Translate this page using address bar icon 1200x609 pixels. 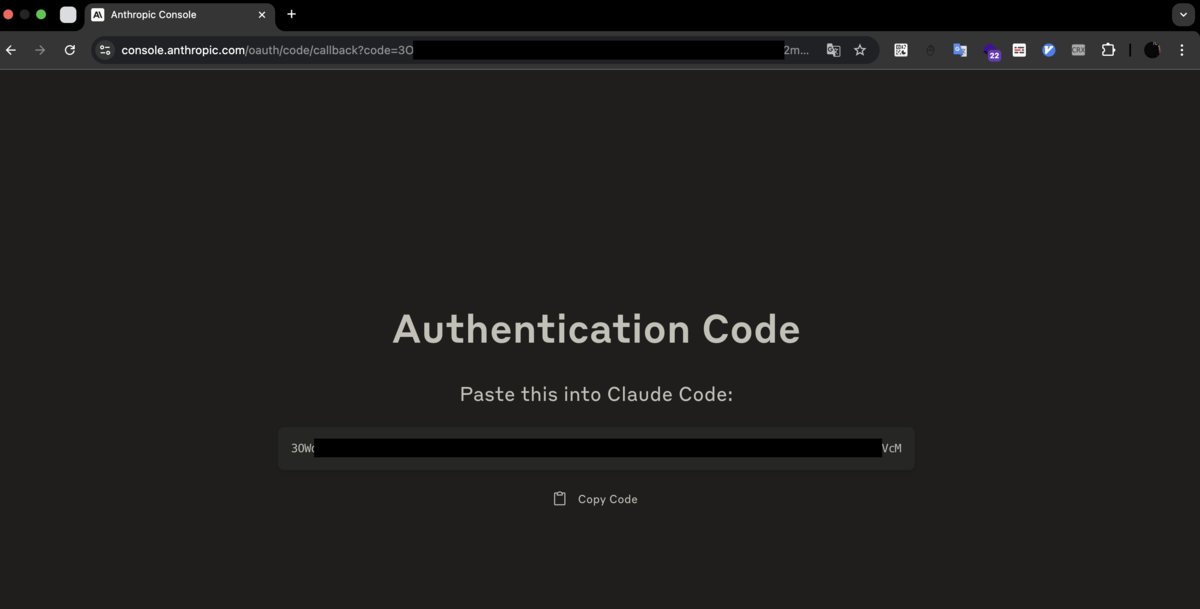pos(833,50)
